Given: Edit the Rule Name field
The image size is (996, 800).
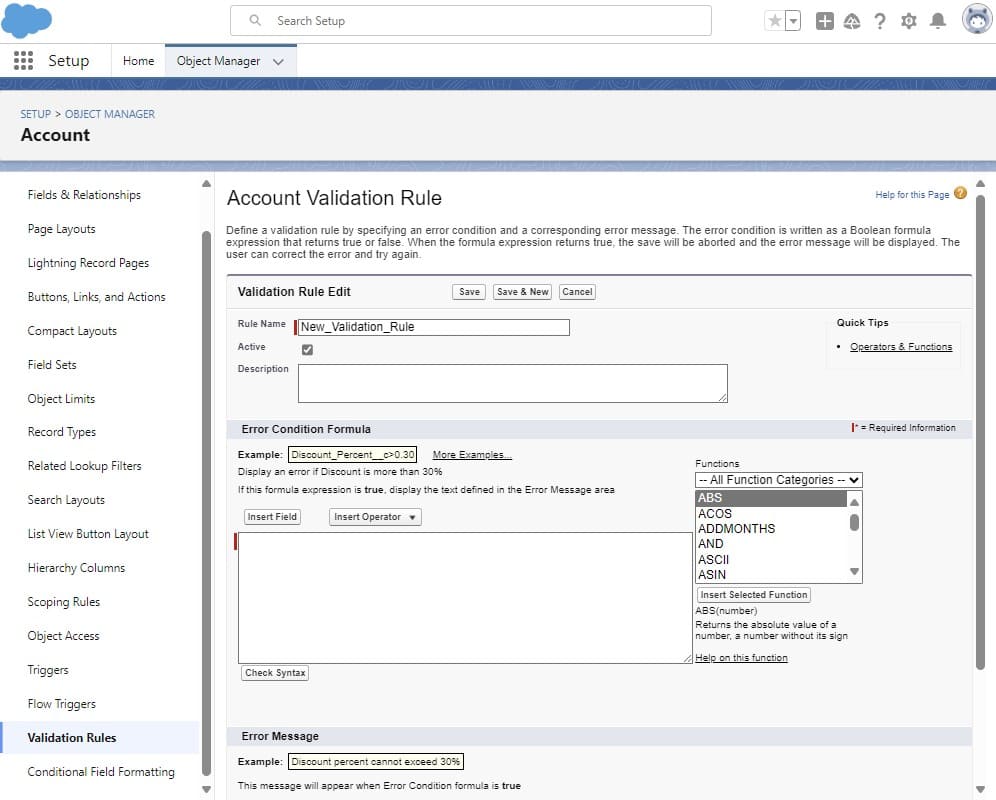Looking at the screenshot, I should pyautogui.click(x=434, y=327).
